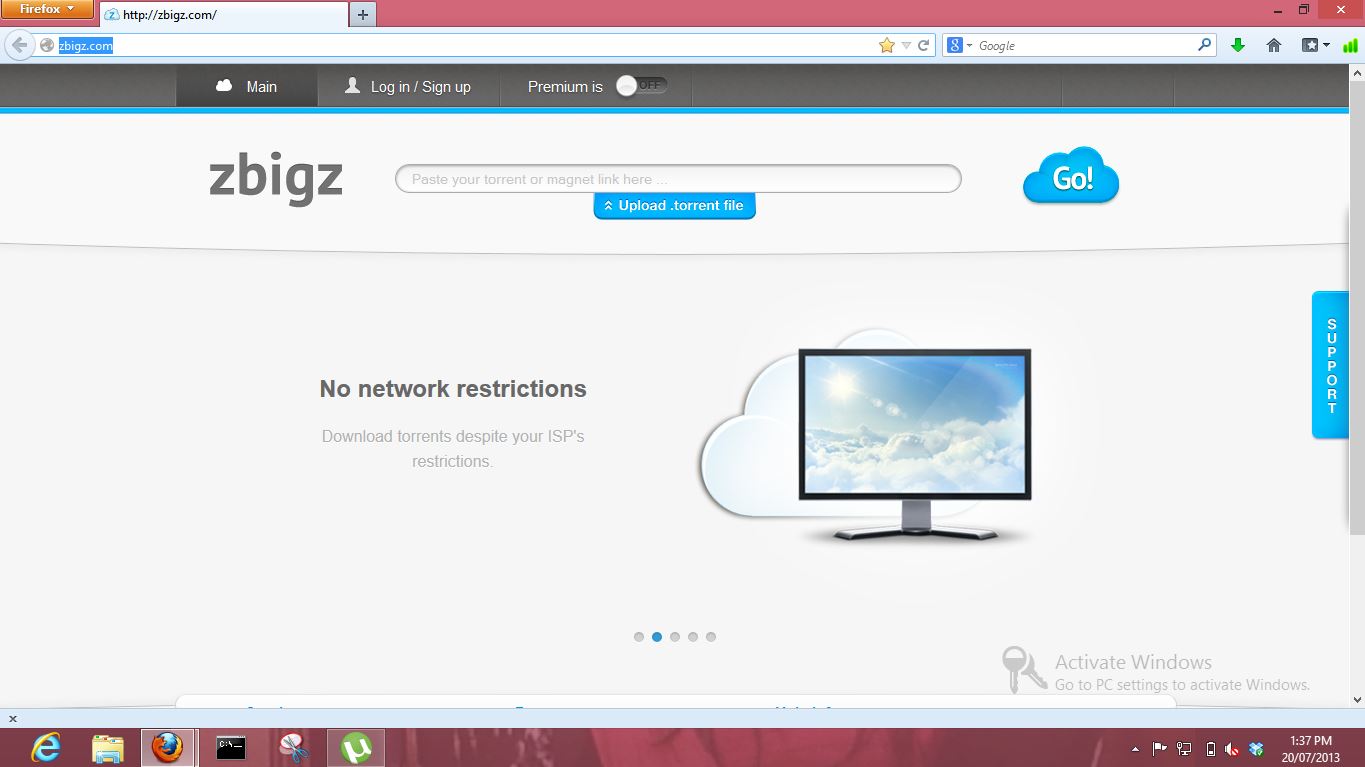The image size is (1365, 767).
Task: Open uTorrent from the taskbar
Action: coord(356,747)
